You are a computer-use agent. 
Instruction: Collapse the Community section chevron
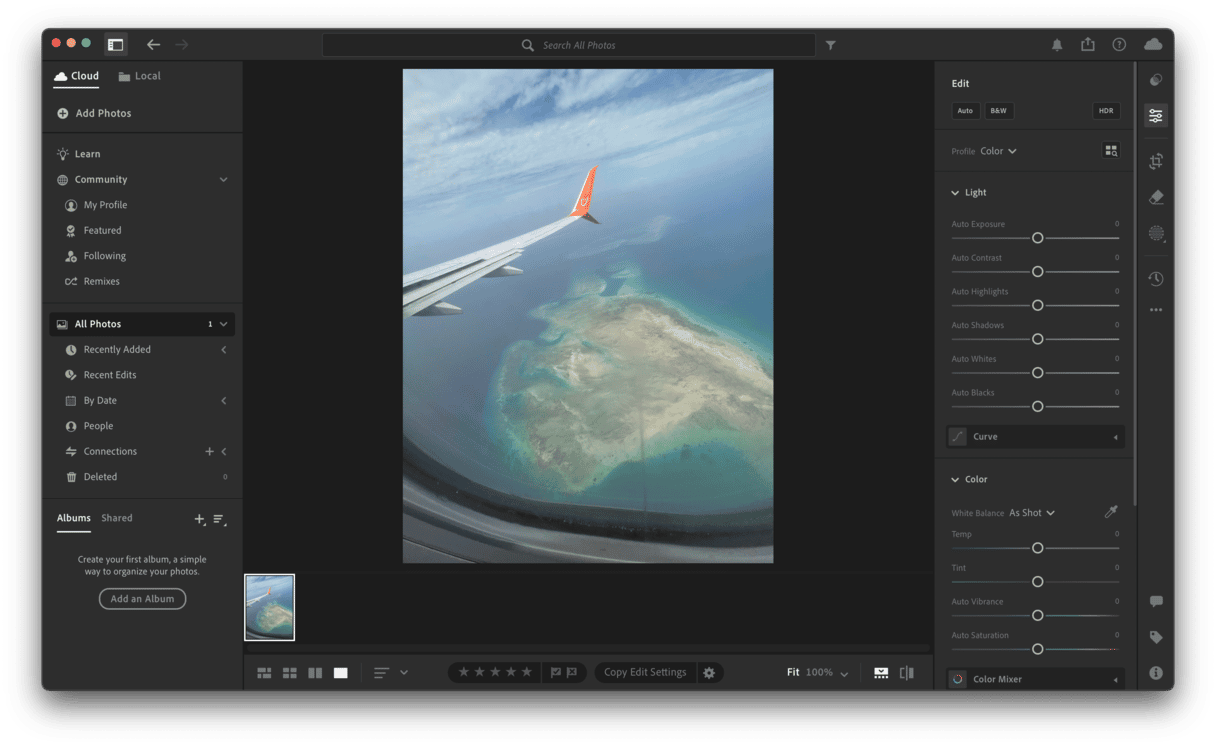pos(223,180)
